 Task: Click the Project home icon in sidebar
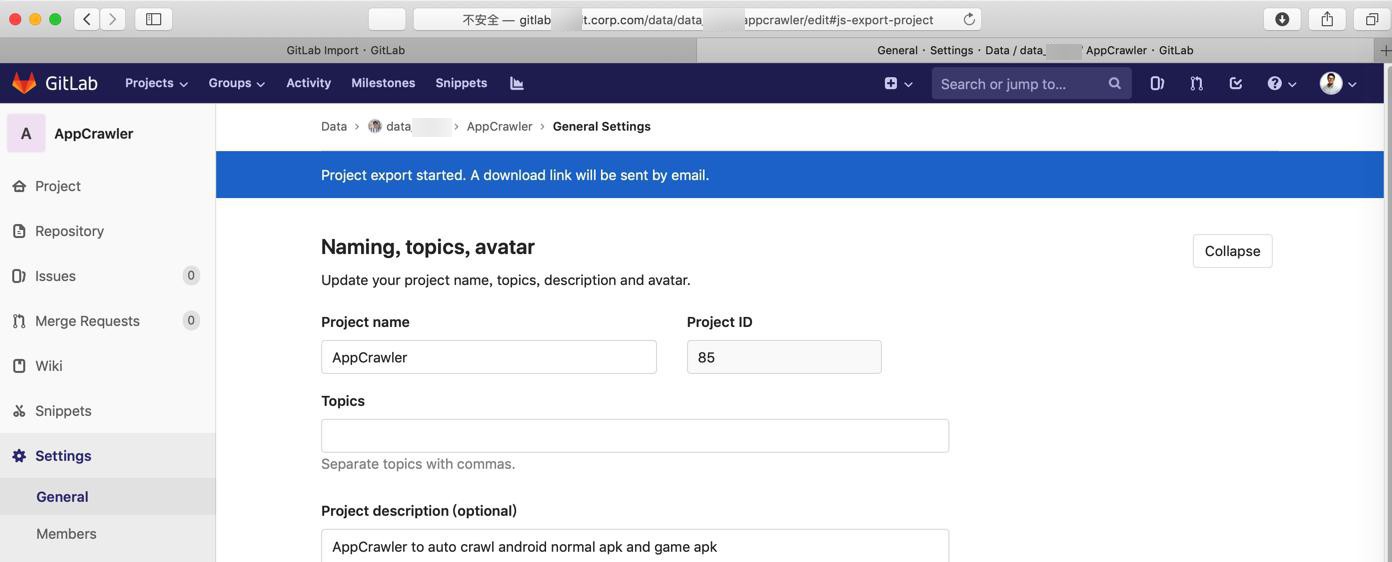coord(19,186)
